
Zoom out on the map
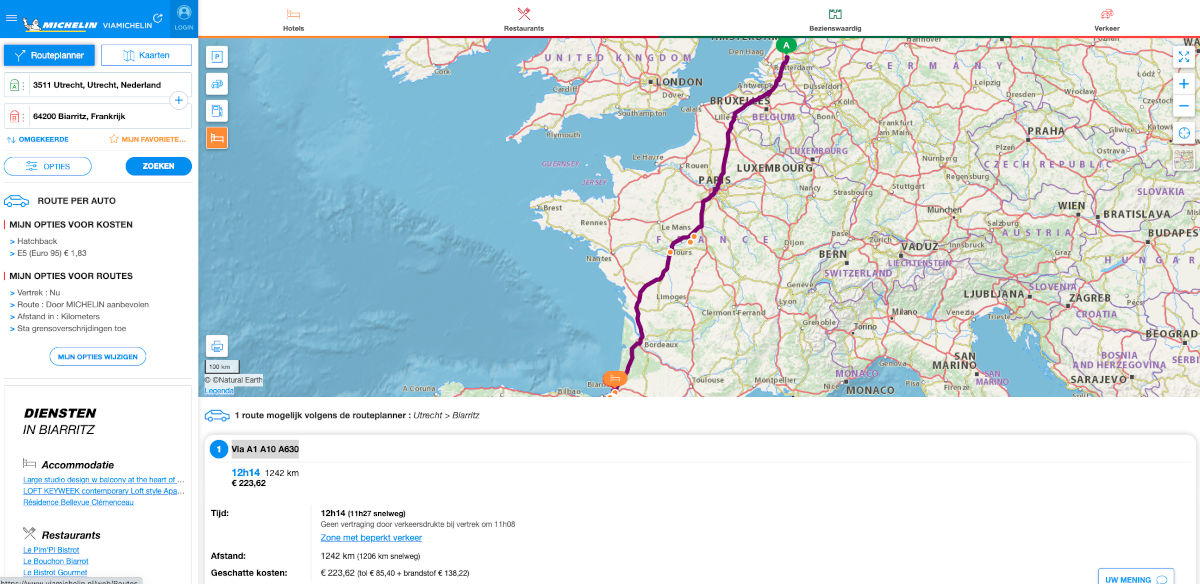pyautogui.click(x=1184, y=106)
